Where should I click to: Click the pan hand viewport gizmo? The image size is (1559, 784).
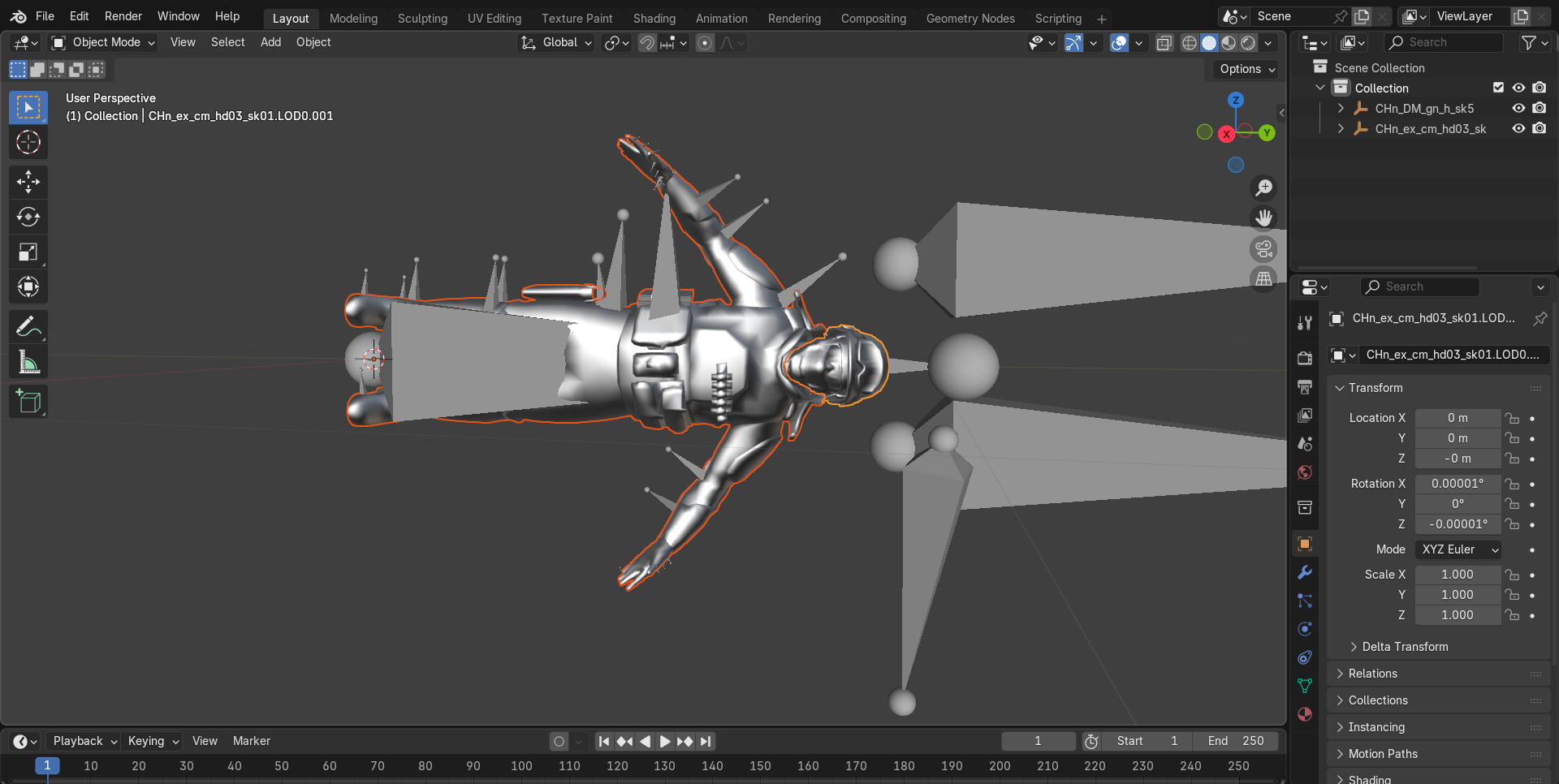(x=1264, y=218)
